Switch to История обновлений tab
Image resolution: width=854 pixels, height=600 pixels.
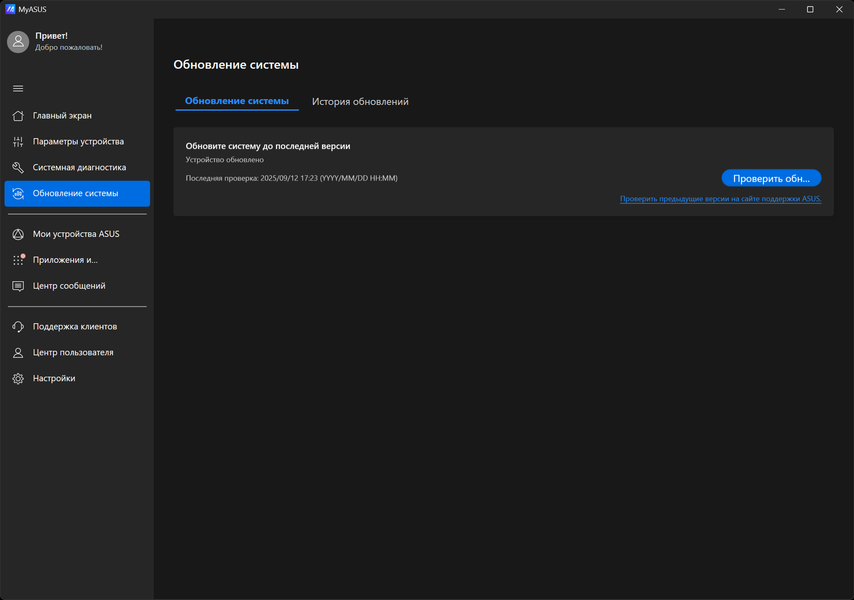[360, 102]
